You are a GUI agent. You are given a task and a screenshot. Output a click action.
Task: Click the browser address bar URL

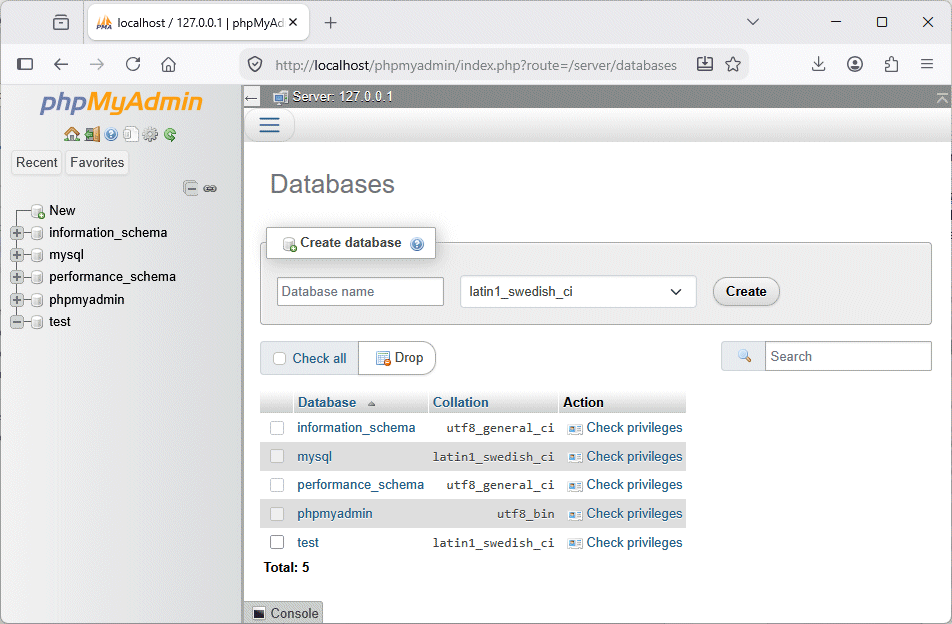click(476, 65)
